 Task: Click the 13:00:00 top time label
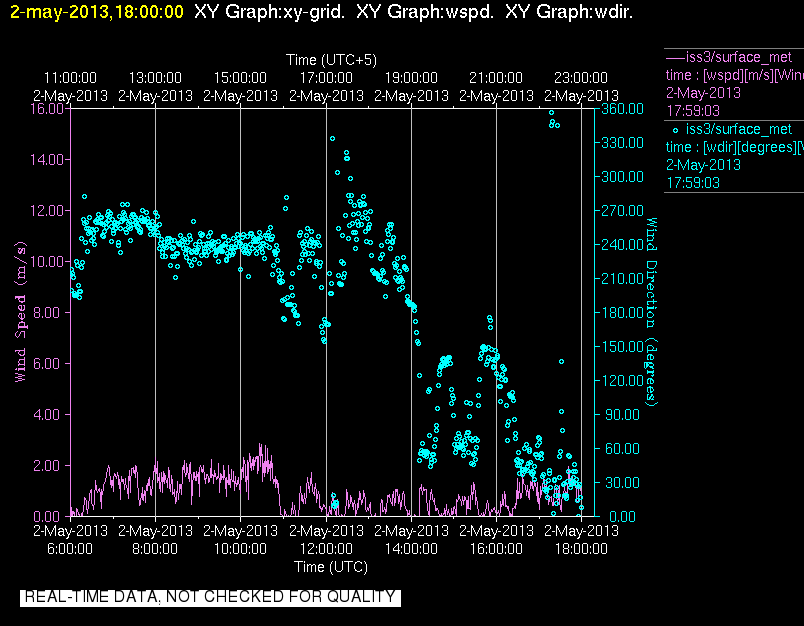[x=155, y=78]
